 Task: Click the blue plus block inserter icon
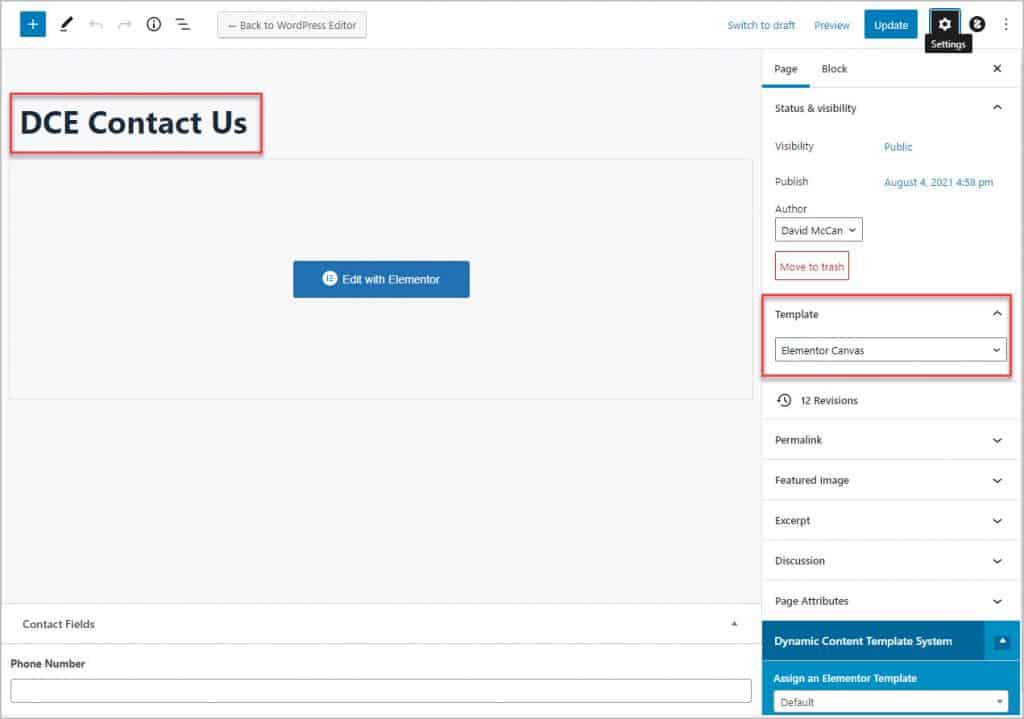coord(33,25)
